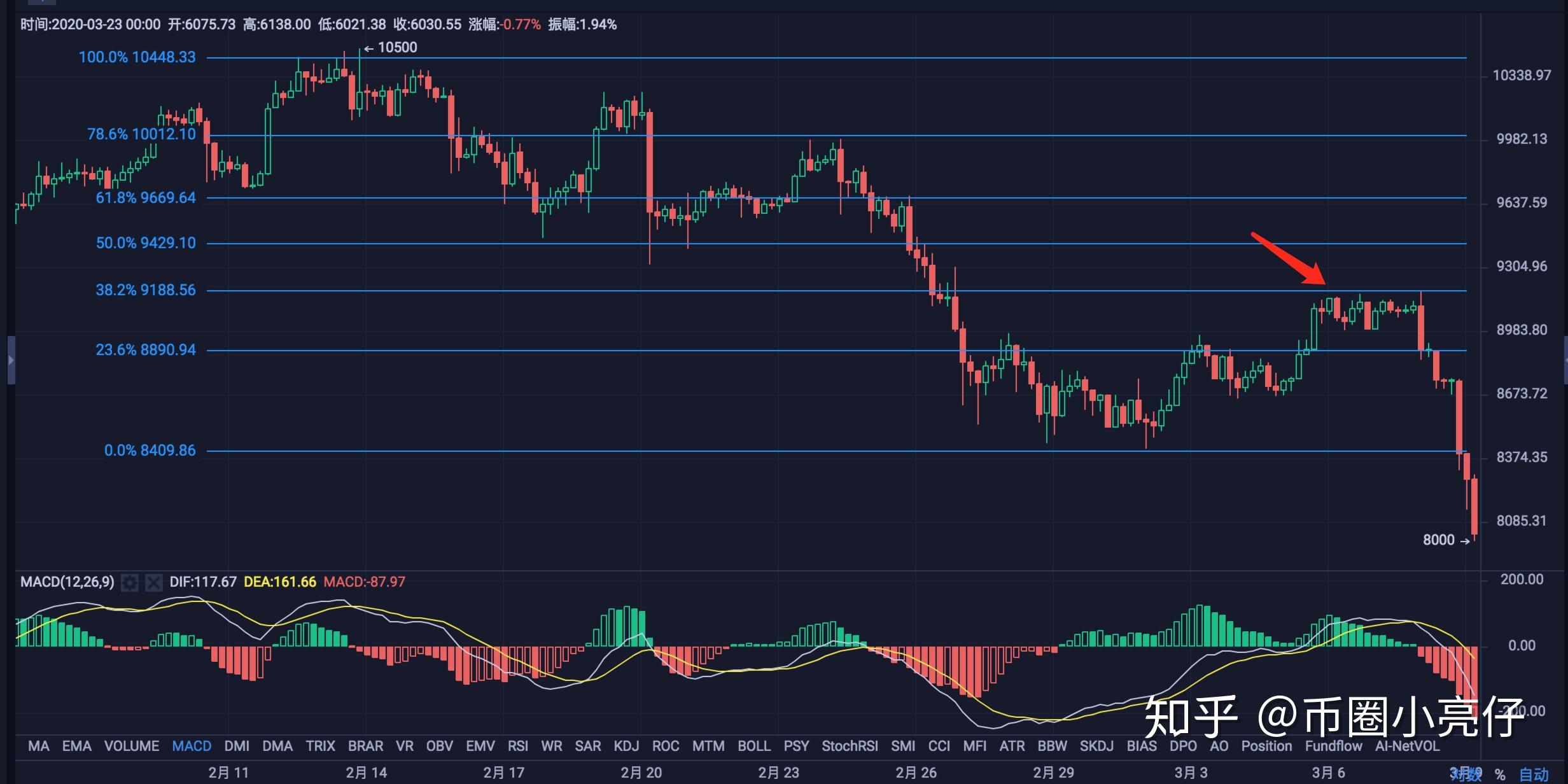The image size is (1568, 784).
Task: Click the 涨幅:-0.77% change value
Action: click(x=505, y=25)
